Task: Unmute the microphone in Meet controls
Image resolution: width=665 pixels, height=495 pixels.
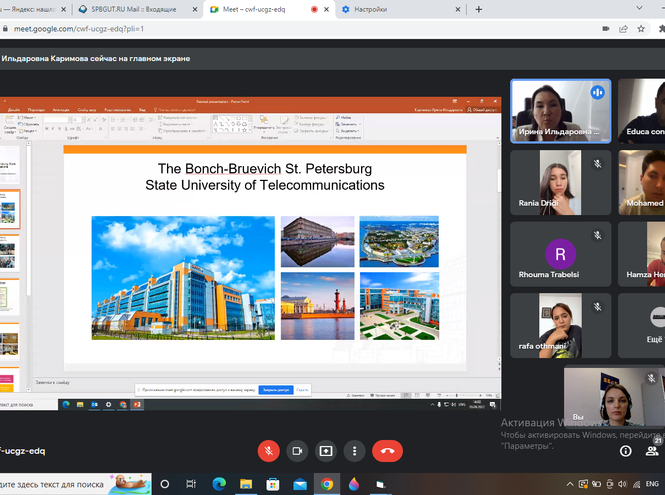Action: tap(268, 451)
